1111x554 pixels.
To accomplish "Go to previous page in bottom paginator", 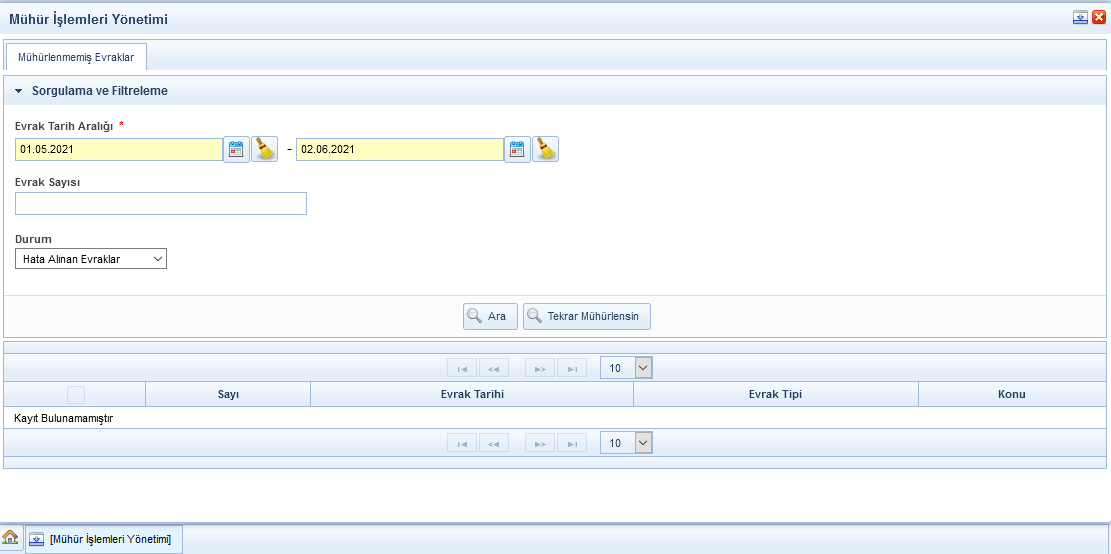I will tap(493, 443).
